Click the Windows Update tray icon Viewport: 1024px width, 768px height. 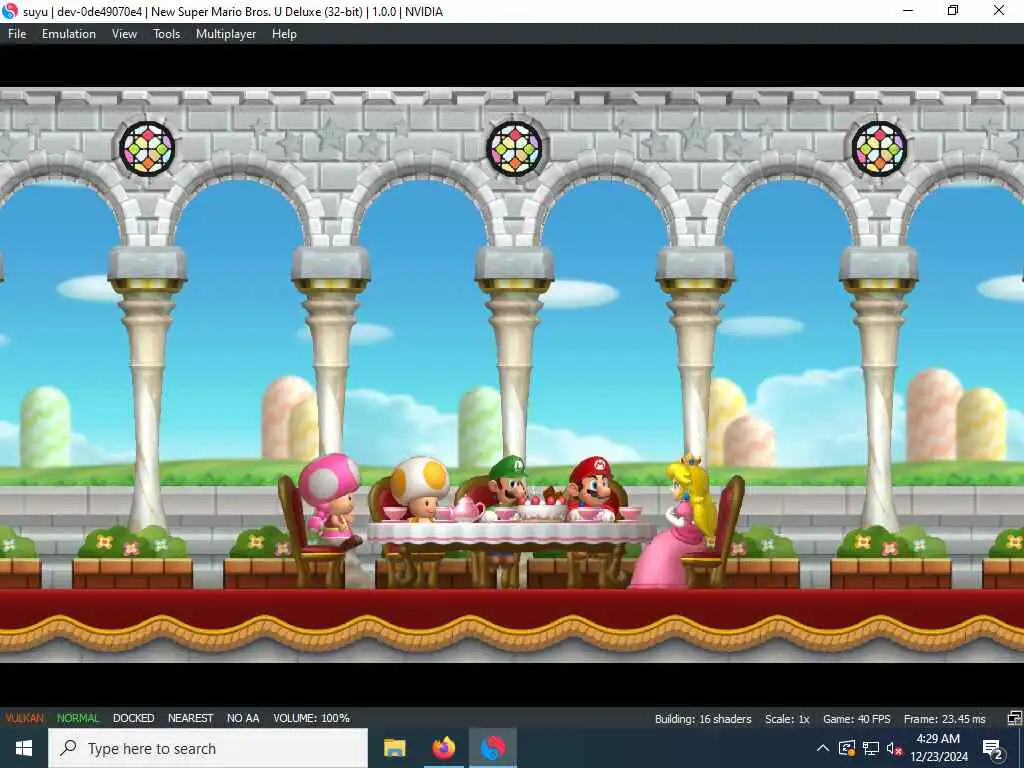point(846,748)
